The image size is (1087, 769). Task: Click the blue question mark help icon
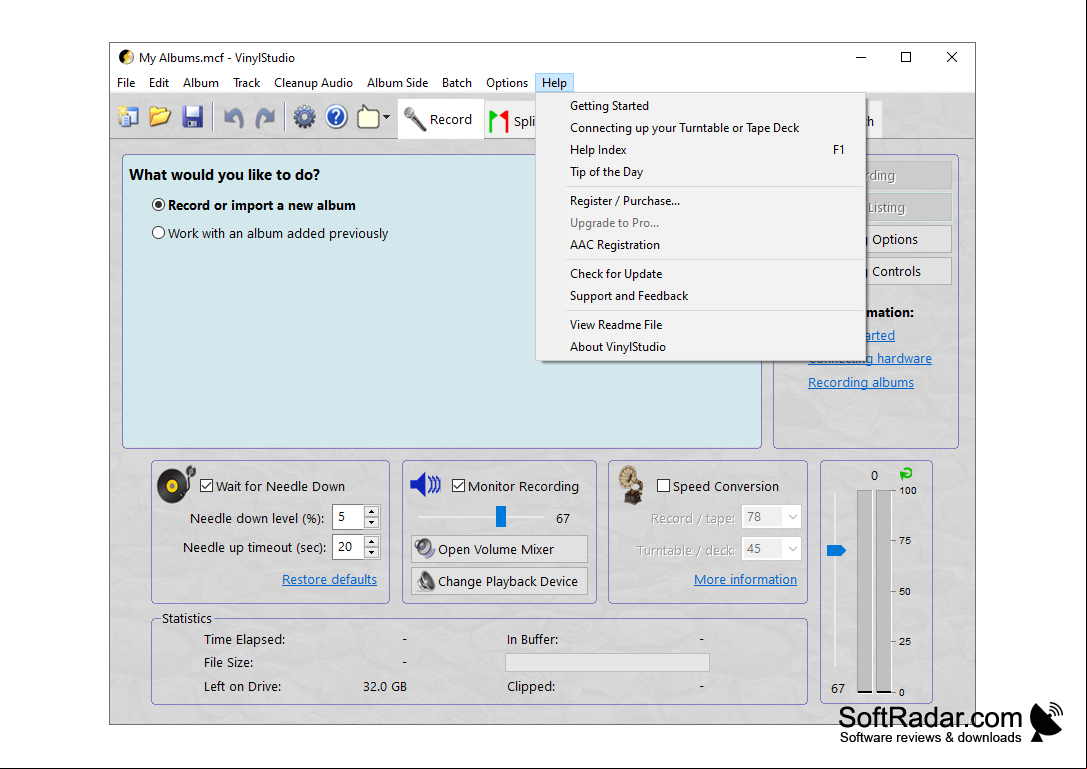(x=336, y=117)
